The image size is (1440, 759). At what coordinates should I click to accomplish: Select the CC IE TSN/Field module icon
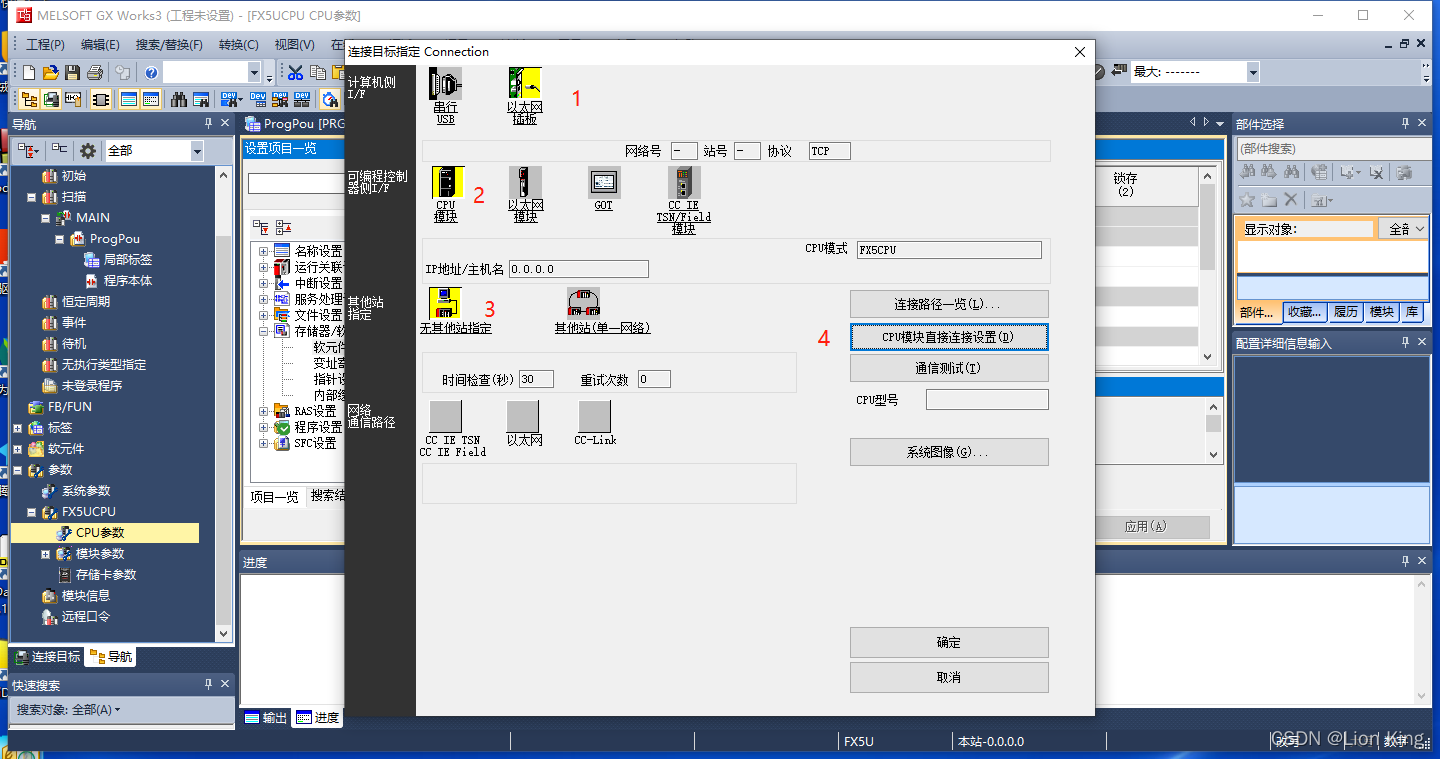684,183
